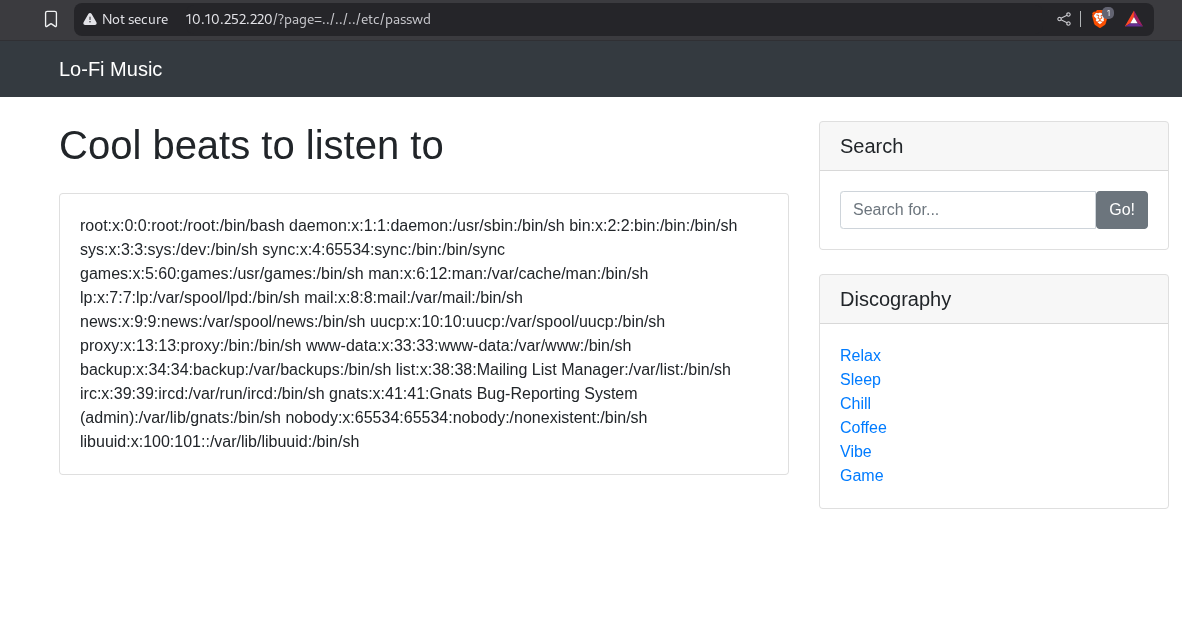Click the Cool beats to listen to heading
The height and width of the screenshot is (629, 1182).
point(251,145)
